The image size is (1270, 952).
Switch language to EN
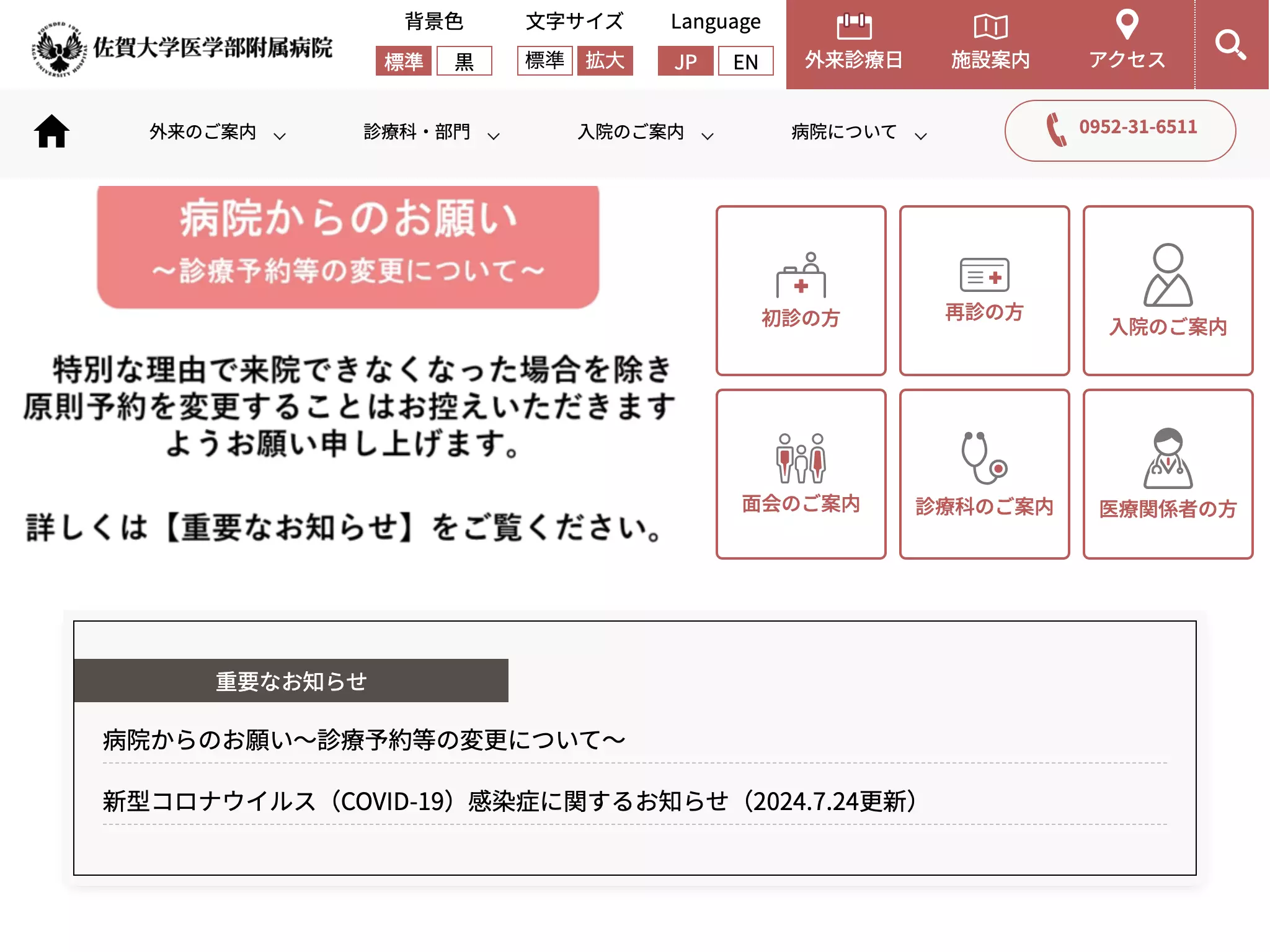coord(746,61)
